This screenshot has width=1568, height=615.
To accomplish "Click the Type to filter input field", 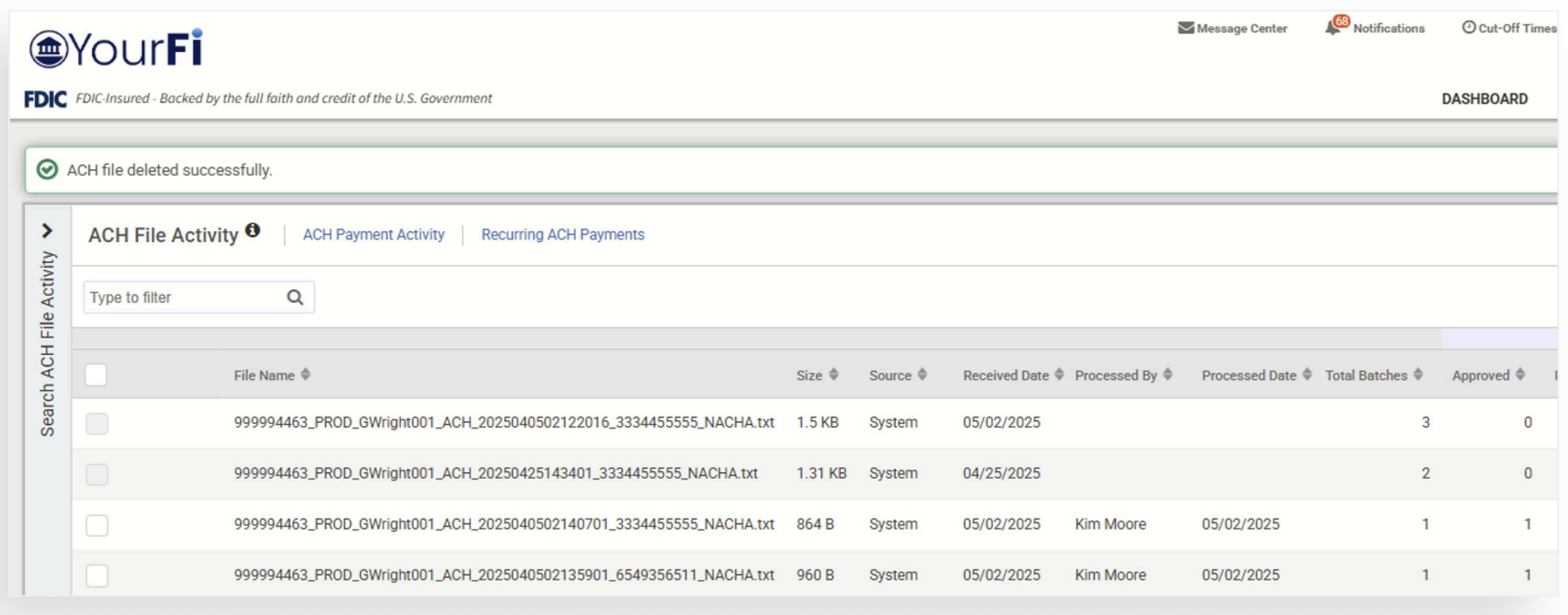I will [182, 297].
